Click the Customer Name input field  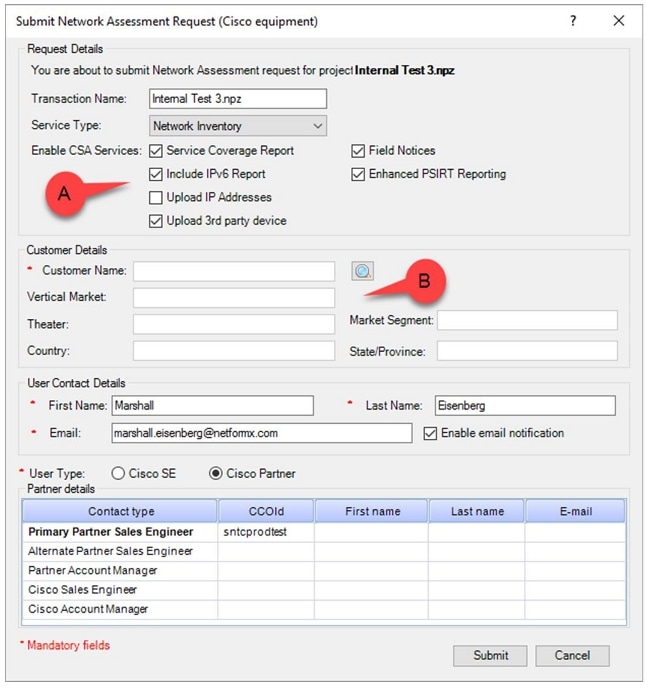click(x=234, y=271)
